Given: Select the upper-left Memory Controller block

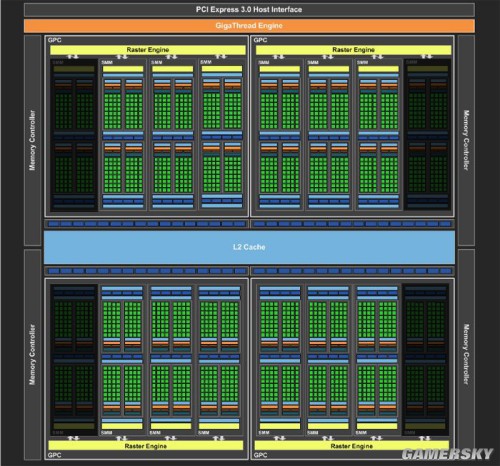Looking at the screenshot, I should point(33,140).
